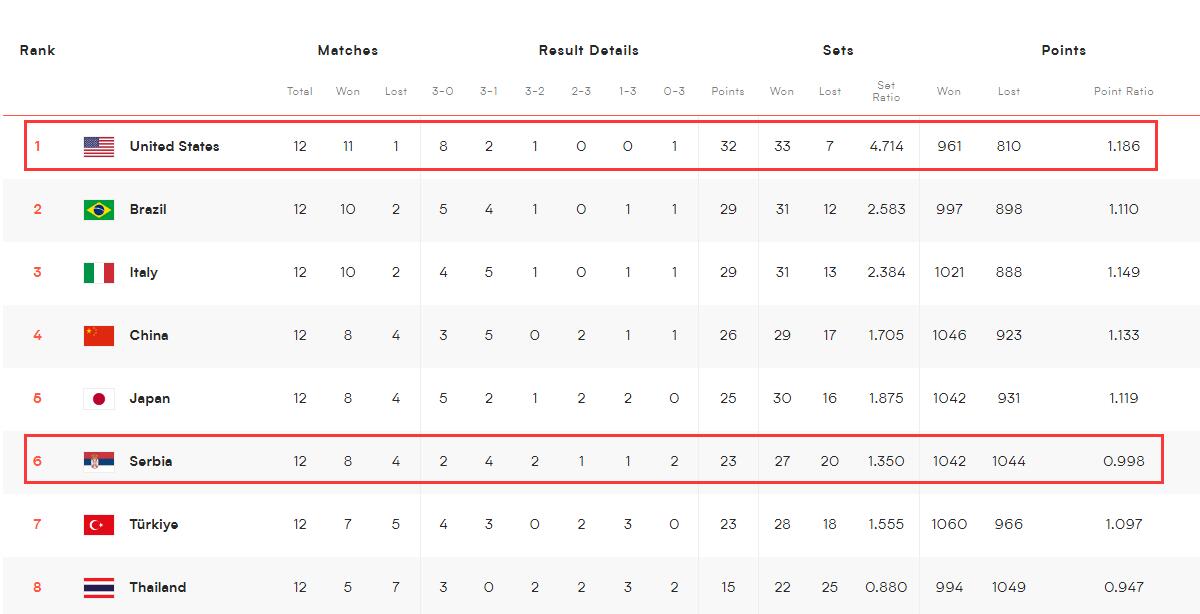Click the Japan flag icon
The image size is (1200, 614).
(x=98, y=399)
